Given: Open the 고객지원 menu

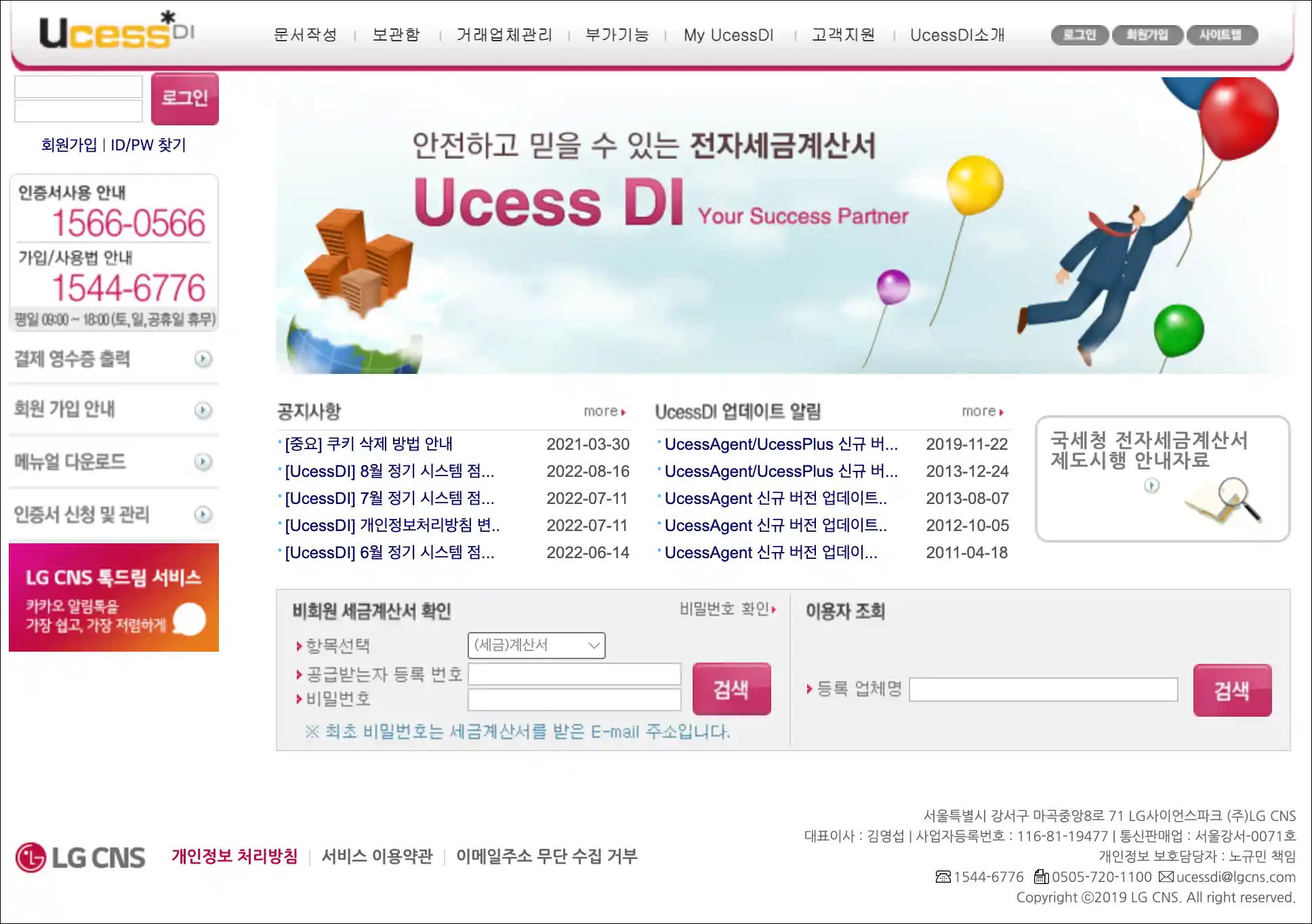Looking at the screenshot, I should tap(843, 35).
